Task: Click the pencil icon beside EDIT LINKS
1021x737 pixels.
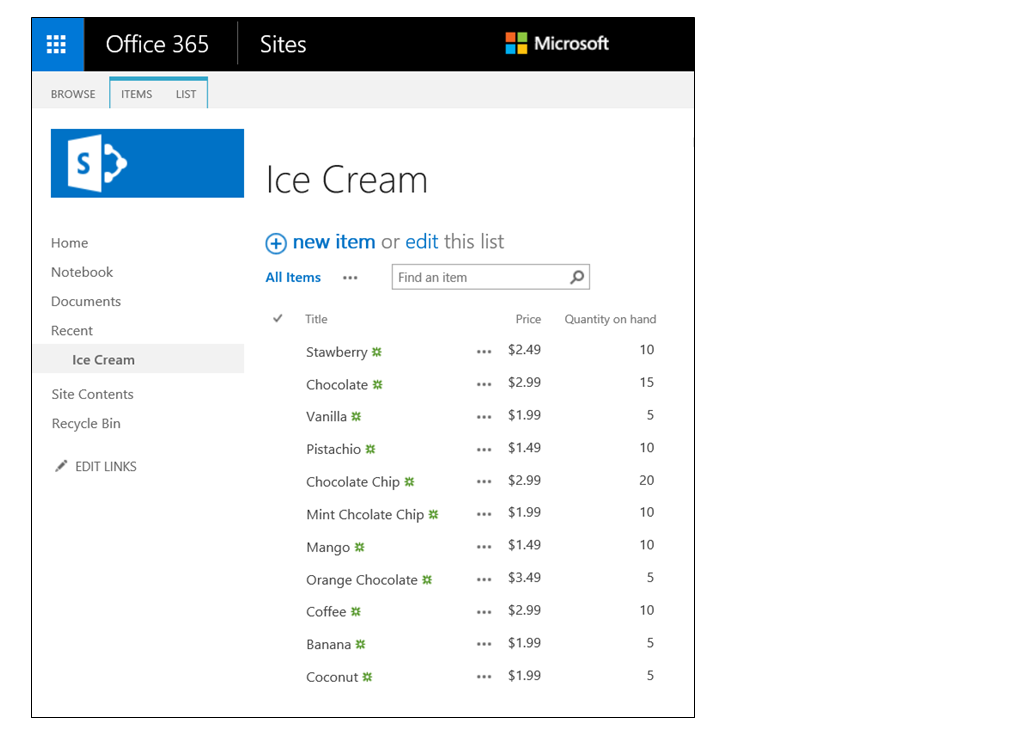Action: click(x=61, y=466)
